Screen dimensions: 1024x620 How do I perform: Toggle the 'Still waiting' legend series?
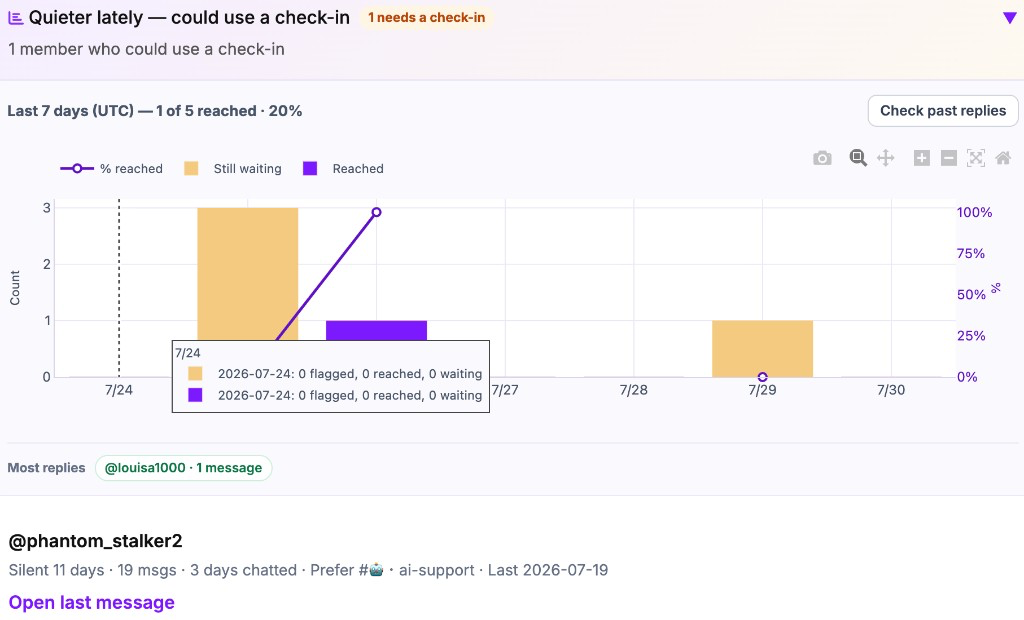[232, 169]
